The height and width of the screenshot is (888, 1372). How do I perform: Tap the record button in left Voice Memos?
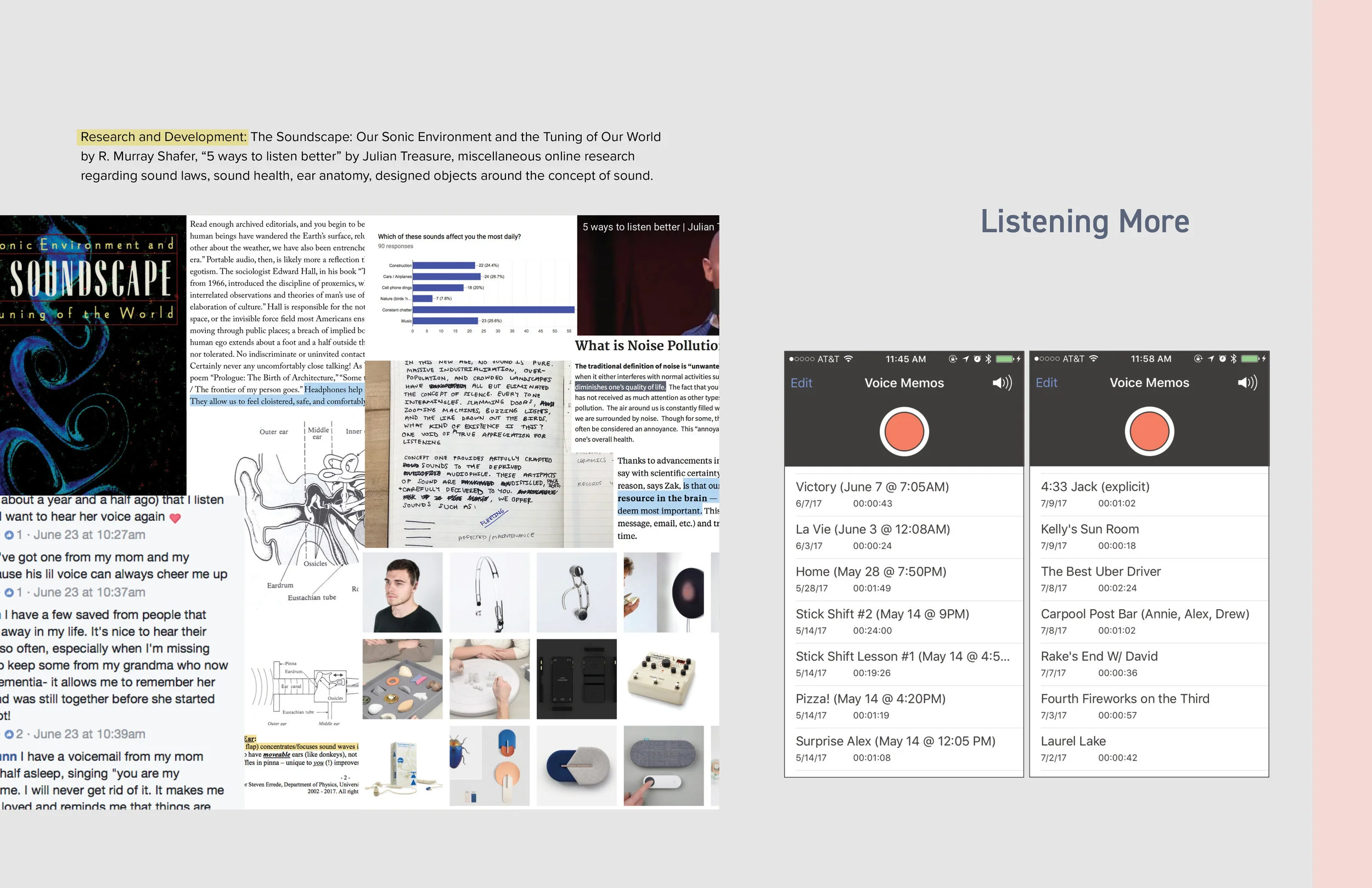pyautogui.click(x=903, y=431)
